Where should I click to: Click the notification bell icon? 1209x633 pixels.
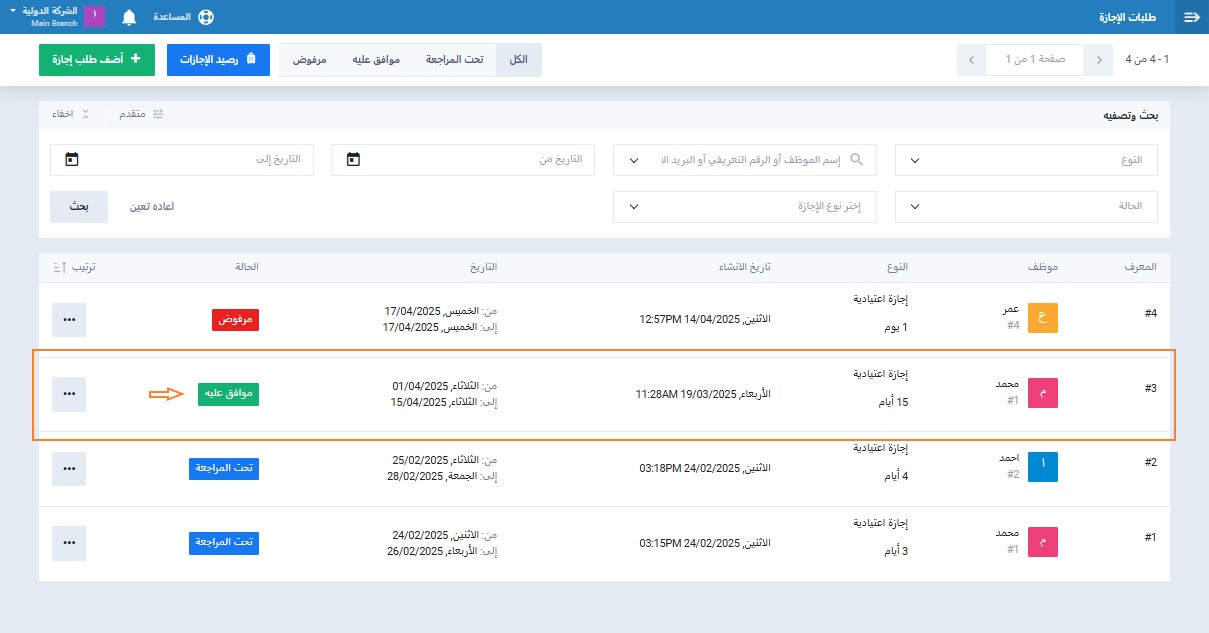pyautogui.click(x=129, y=17)
